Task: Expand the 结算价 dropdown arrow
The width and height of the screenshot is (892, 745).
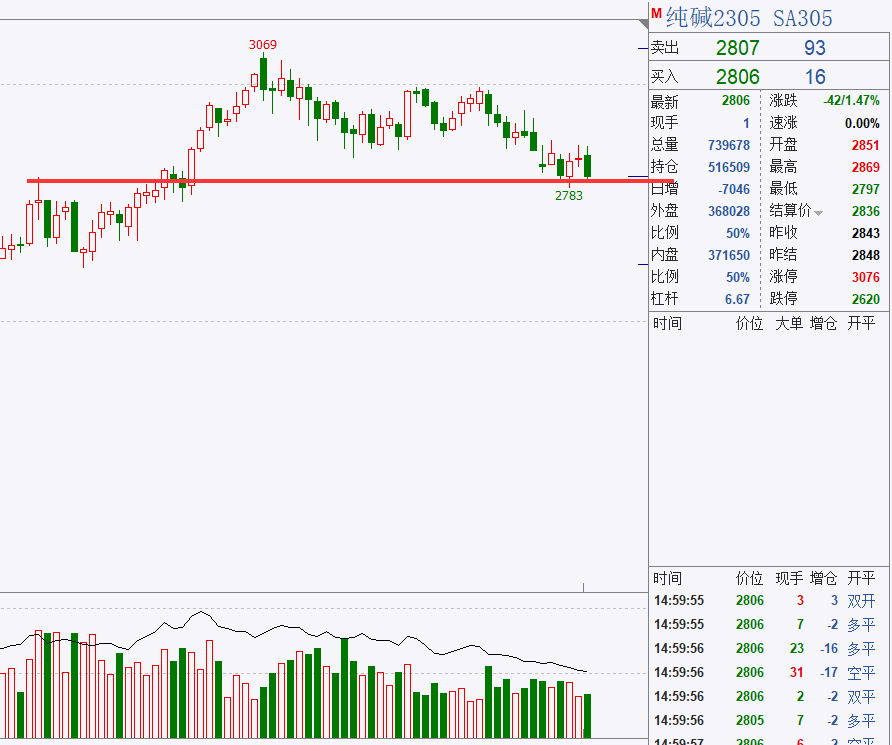Action: pyautogui.click(x=819, y=213)
